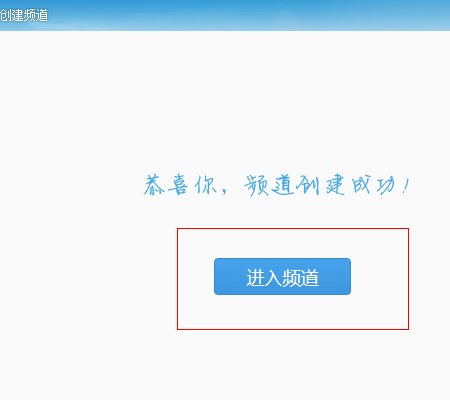
Task: Click the handwritten 恭喜你 greeting text
Action: pyautogui.click(x=180, y=184)
